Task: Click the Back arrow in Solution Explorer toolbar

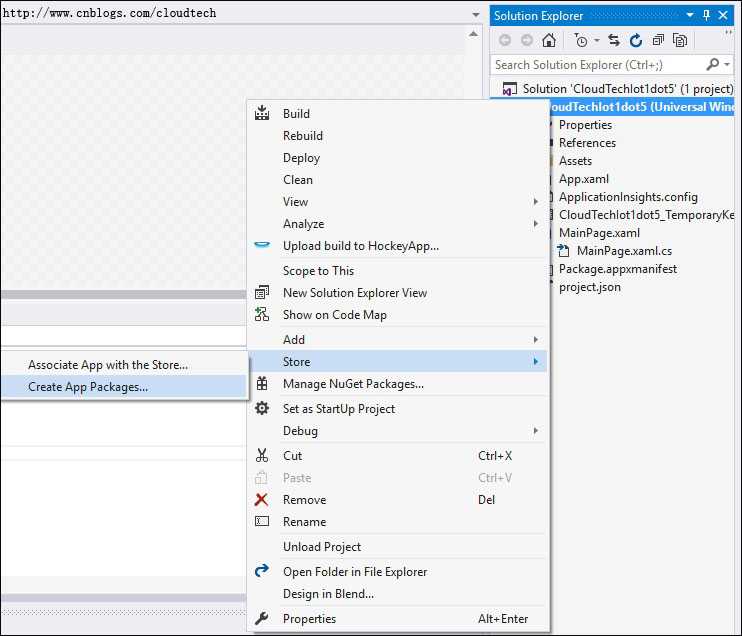Action: pyautogui.click(x=505, y=41)
